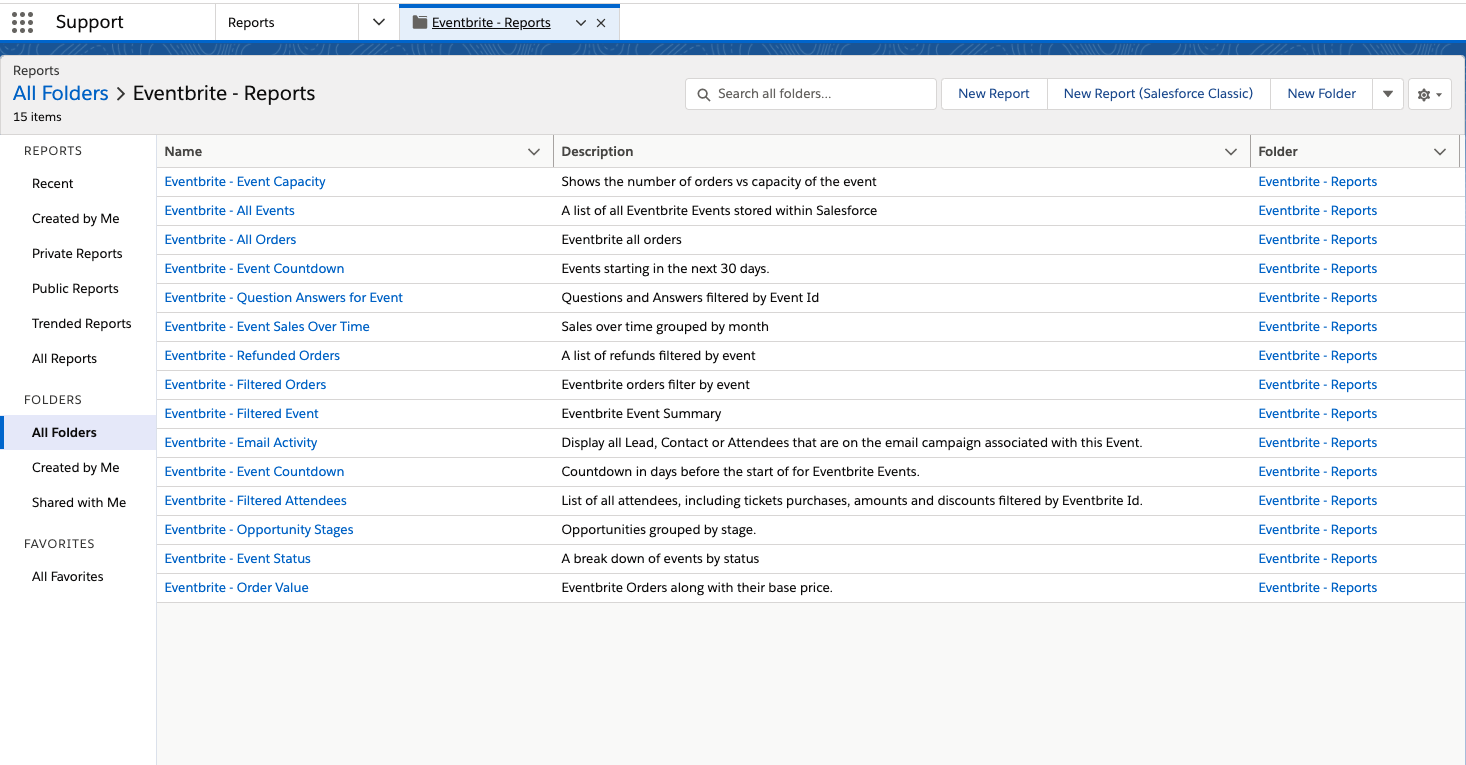Screen dimensions: 1466x765
Task: Focus the Search all folders field
Action: click(811, 94)
